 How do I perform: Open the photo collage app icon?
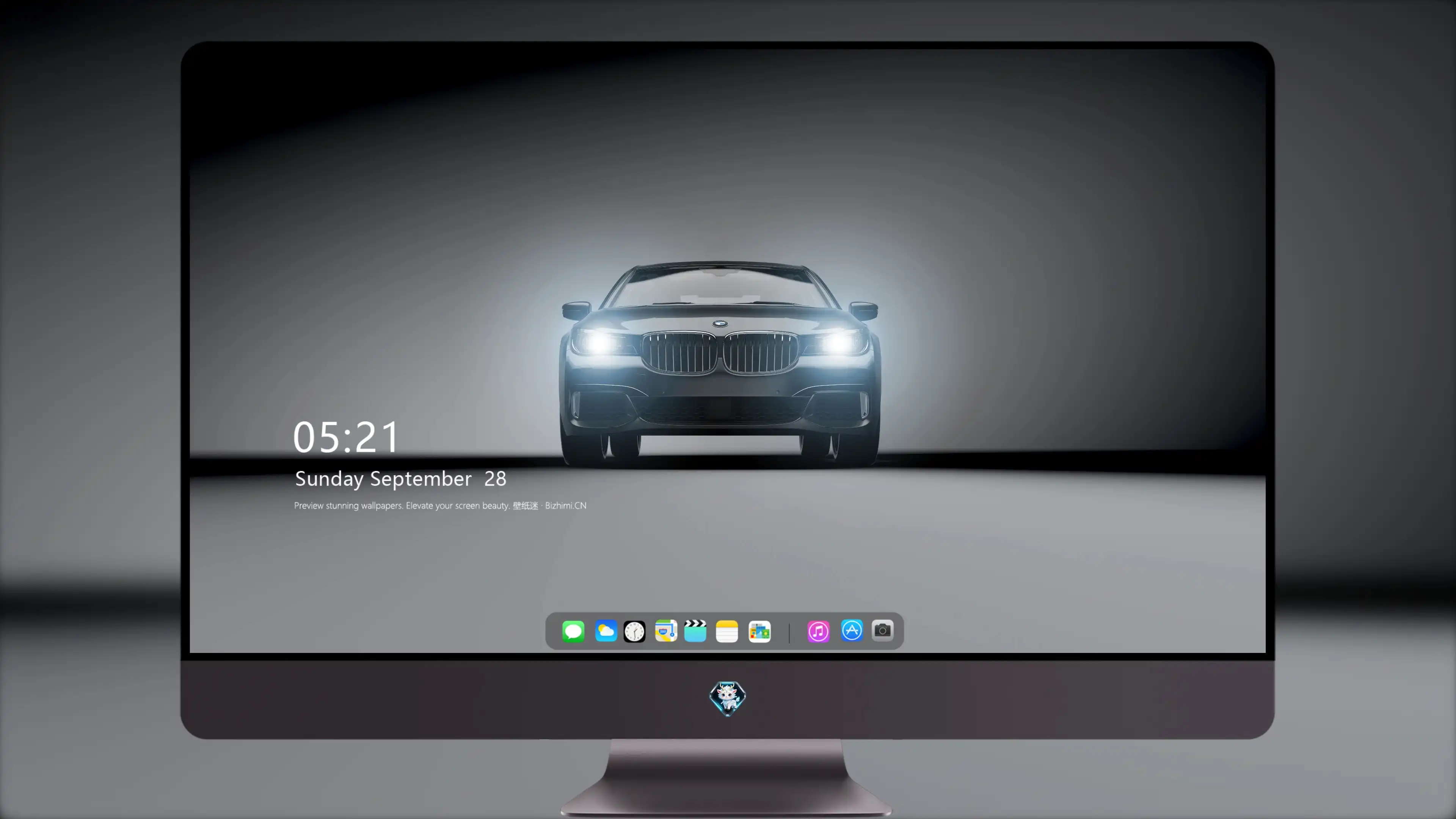(x=759, y=631)
